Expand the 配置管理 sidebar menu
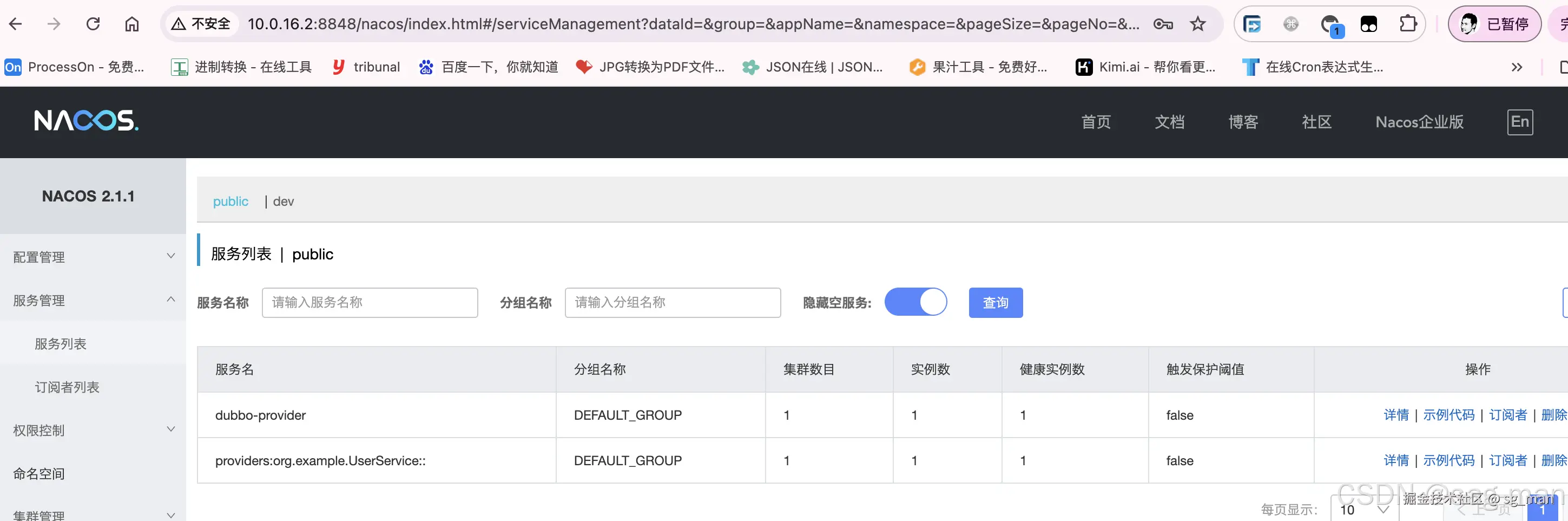 [x=93, y=257]
